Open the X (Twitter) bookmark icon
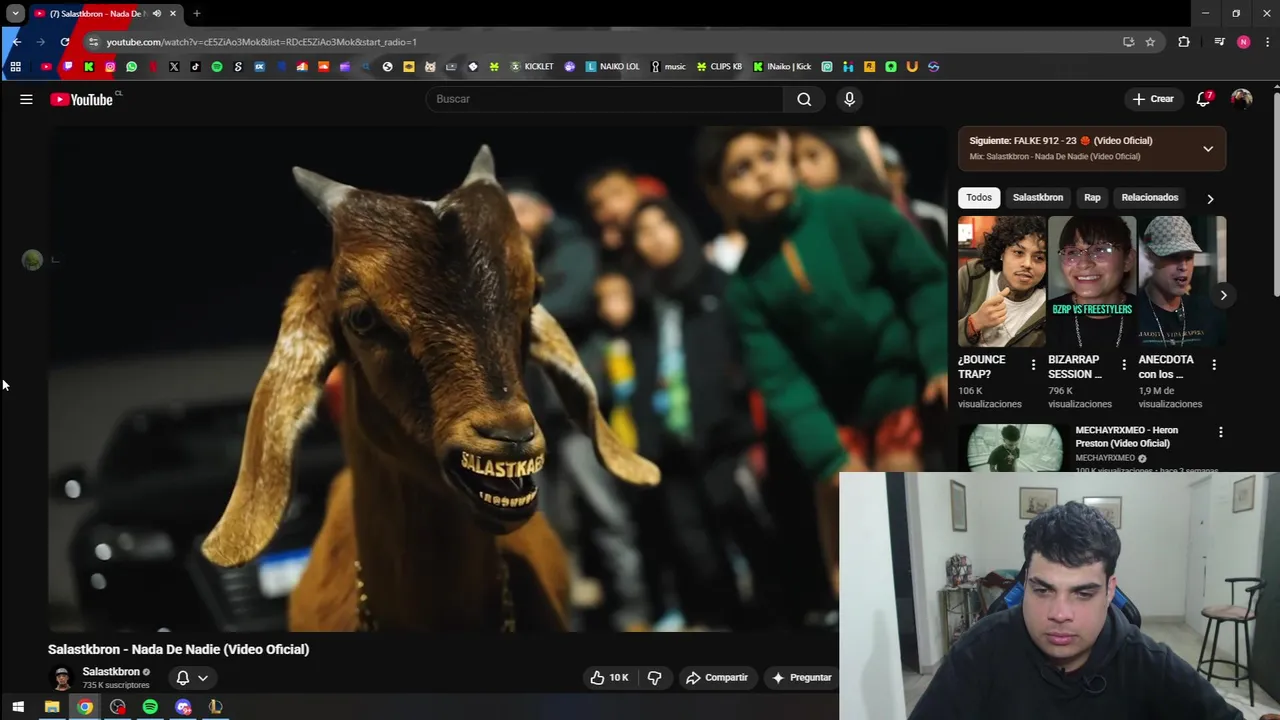This screenshot has width=1280, height=720. click(174, 67)
